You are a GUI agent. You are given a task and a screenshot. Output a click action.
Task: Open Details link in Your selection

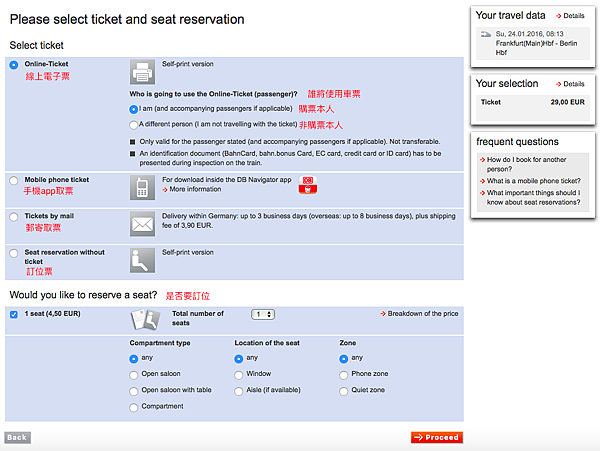pos(568,84)
